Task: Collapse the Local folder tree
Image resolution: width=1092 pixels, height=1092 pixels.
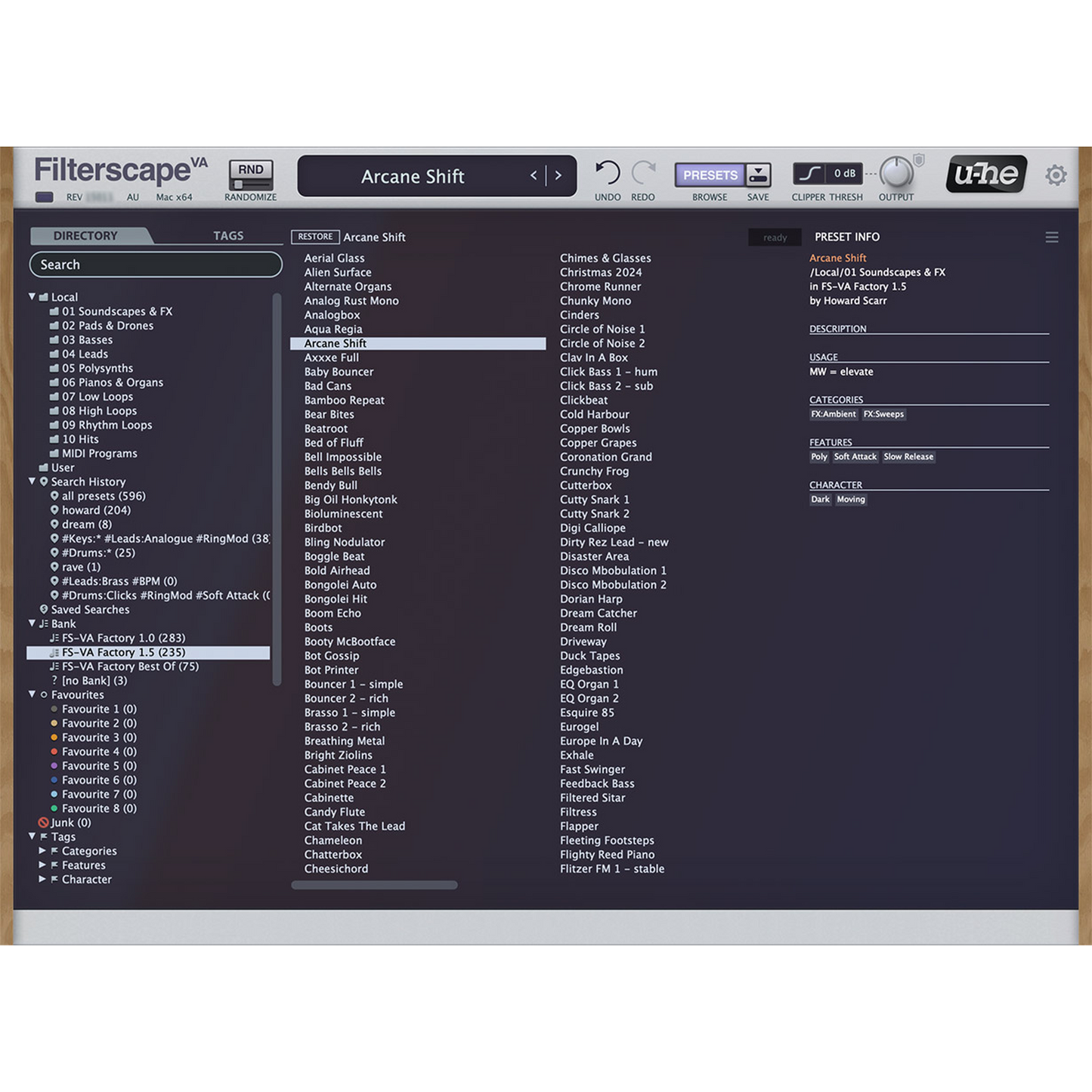Action: tap(32, 297)
